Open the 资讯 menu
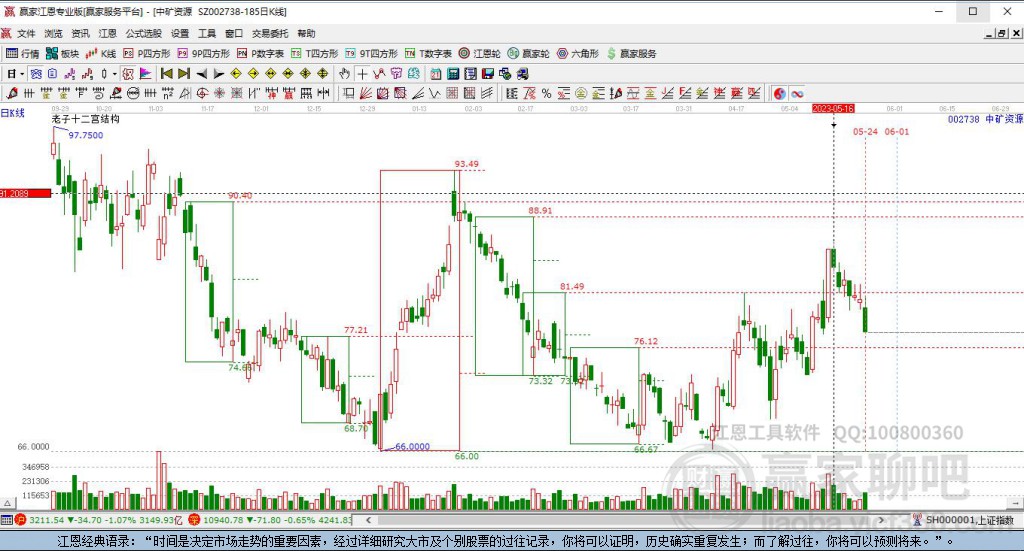This screenshot has height=551, width=1024. 80,33
